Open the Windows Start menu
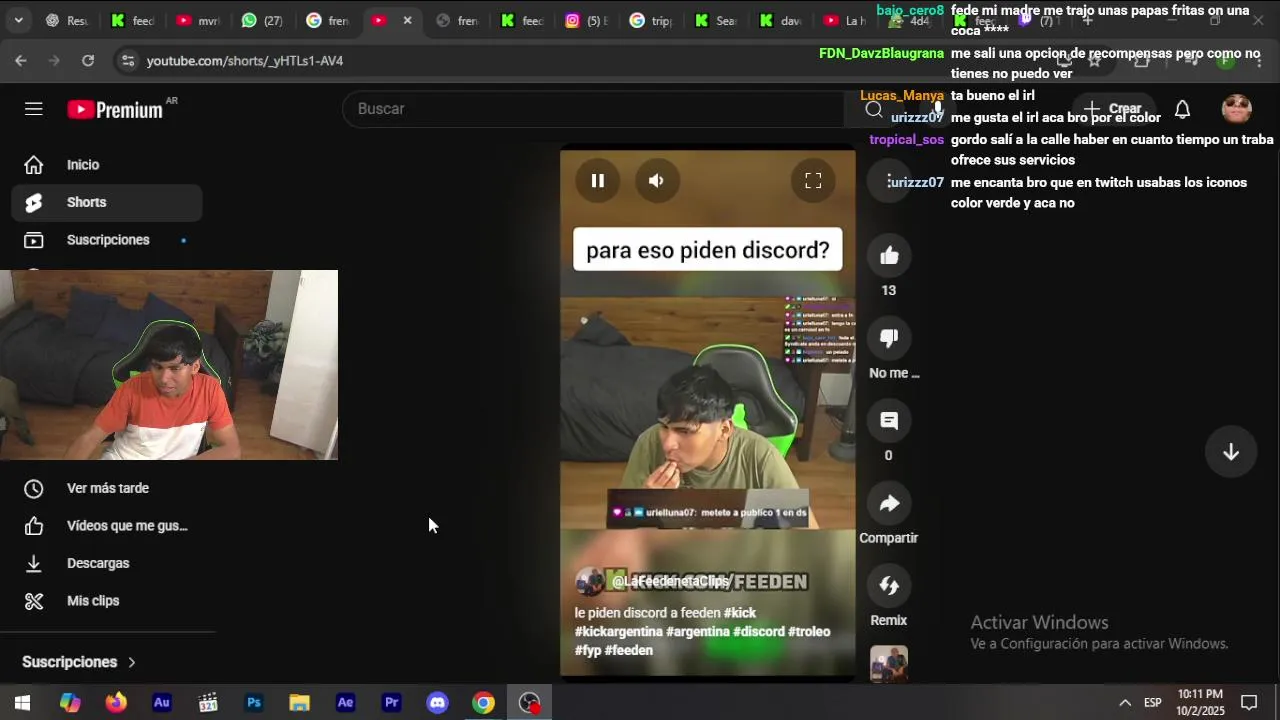 click(22, 703)
